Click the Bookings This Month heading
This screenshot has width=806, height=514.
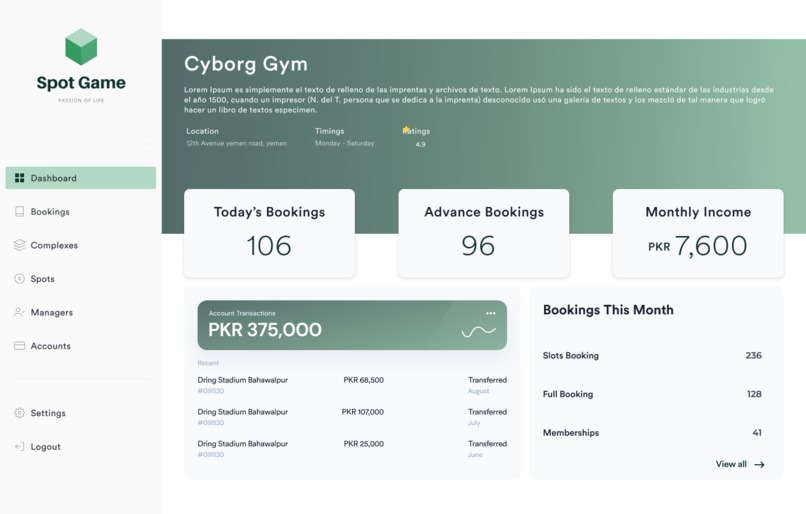pos(608,310)
